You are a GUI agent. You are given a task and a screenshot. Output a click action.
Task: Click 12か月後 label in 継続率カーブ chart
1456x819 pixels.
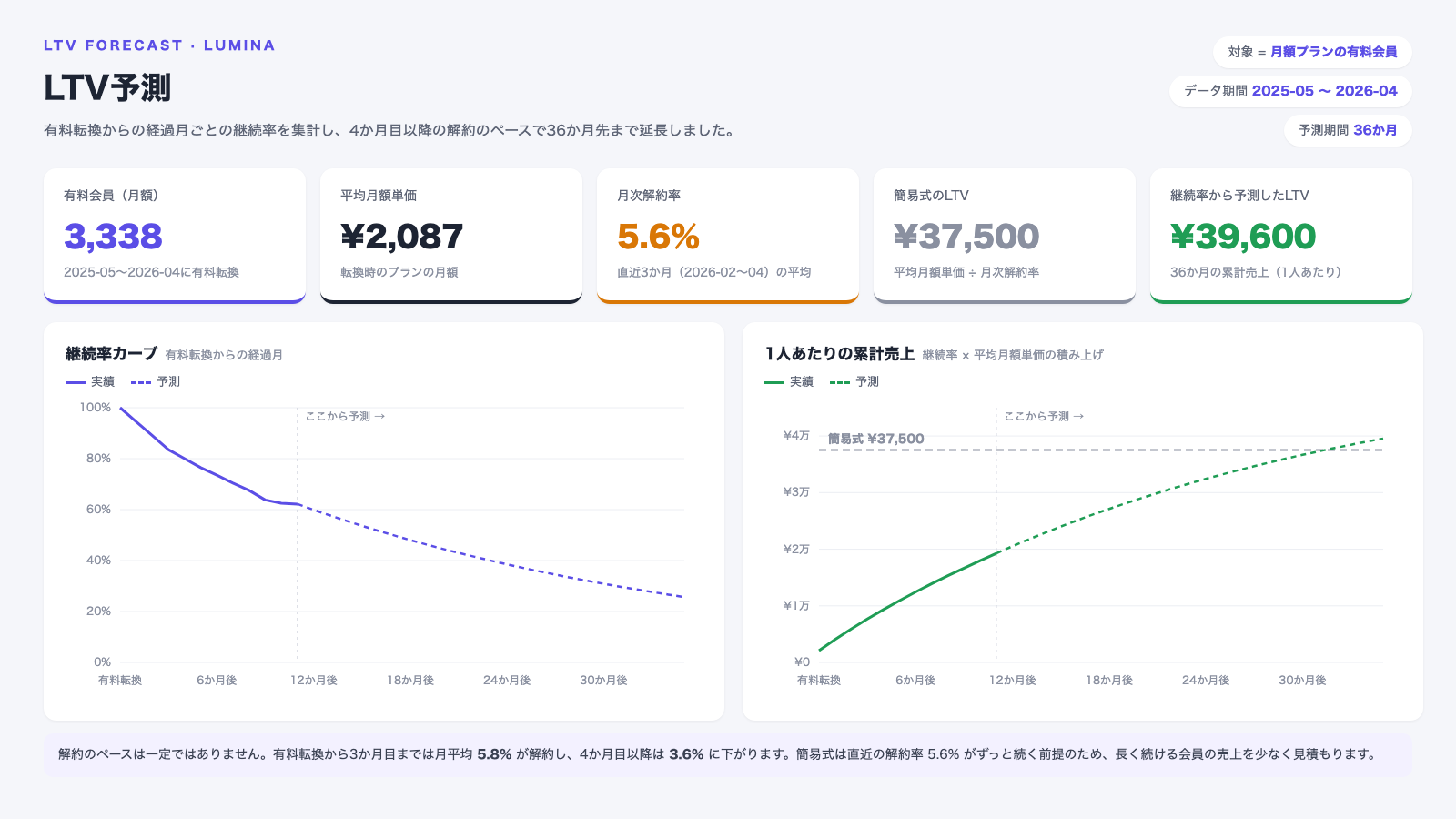[x=314, y=680]
